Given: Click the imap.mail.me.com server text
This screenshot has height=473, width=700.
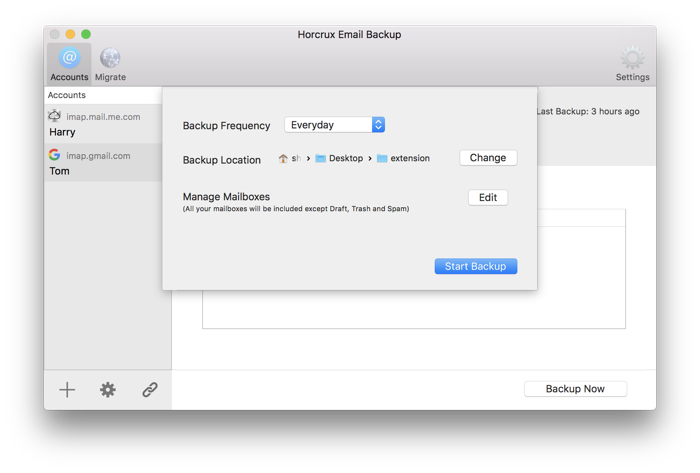Looking at the screenshot, I should tap(103, 117).
